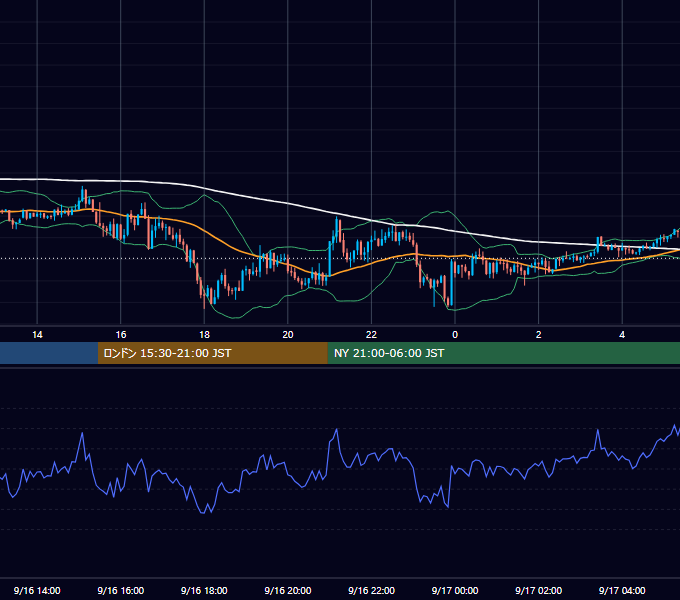Click the hour label 4 on the price chart axis
The height and width of the screenshot is (600, 680).
[622, 334]
